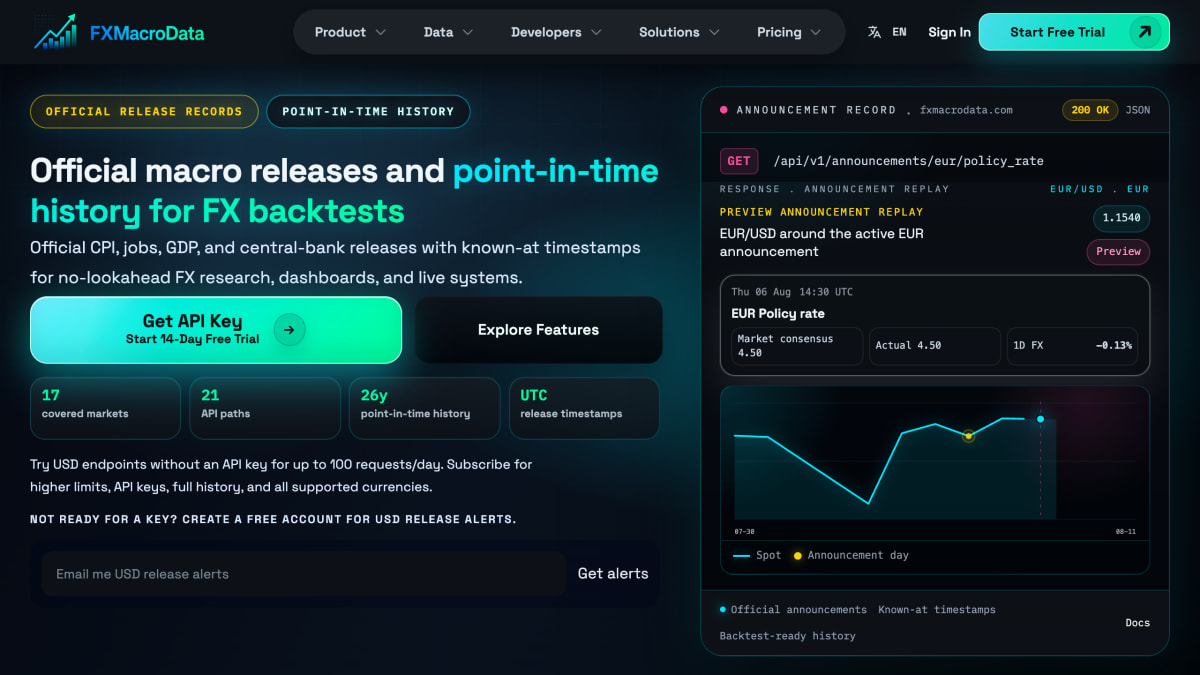Click the 1.1540 rate badge

tap(1121, 218)
